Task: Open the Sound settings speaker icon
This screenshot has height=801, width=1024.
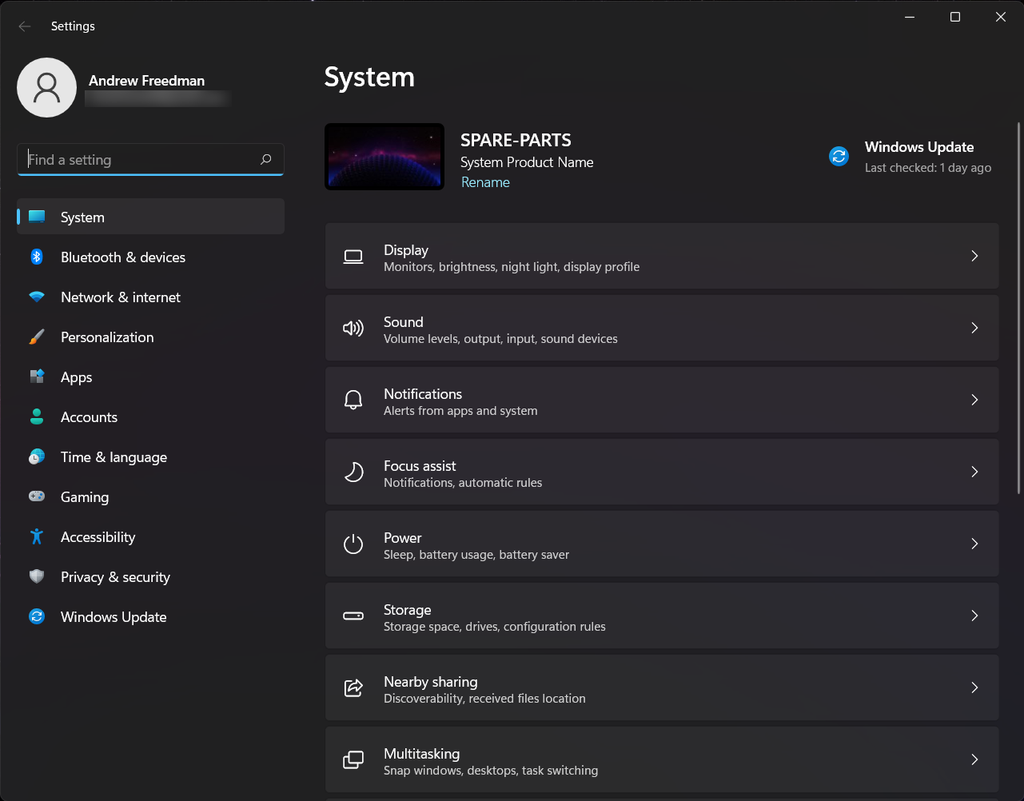Action: point(353,328)
